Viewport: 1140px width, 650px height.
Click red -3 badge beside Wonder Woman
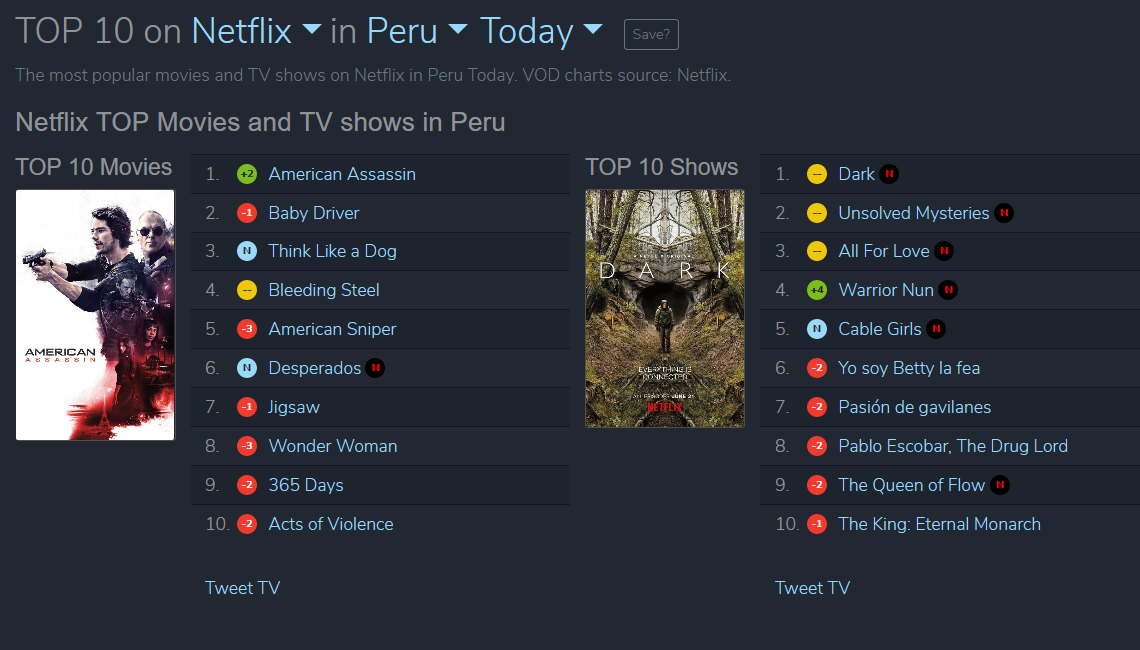click(247, 446)
